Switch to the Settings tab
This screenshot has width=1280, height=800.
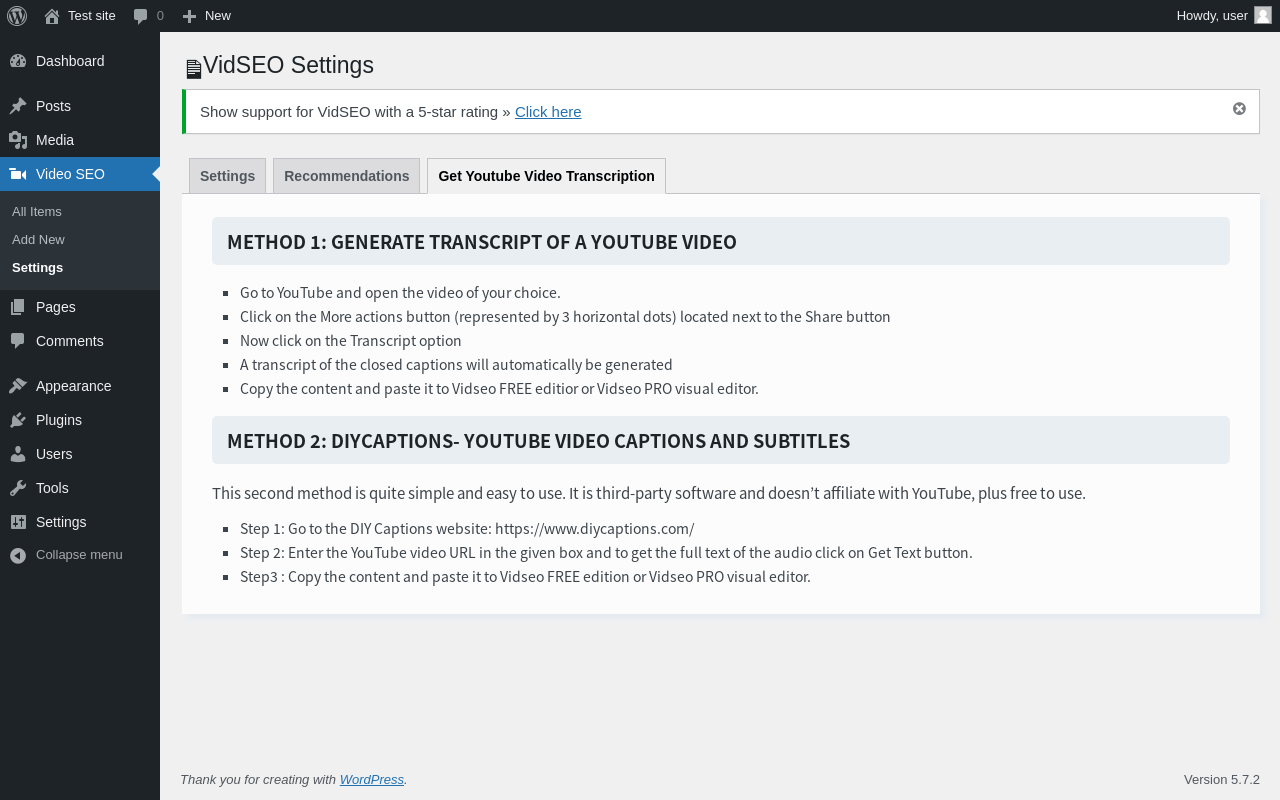point(227,176)
